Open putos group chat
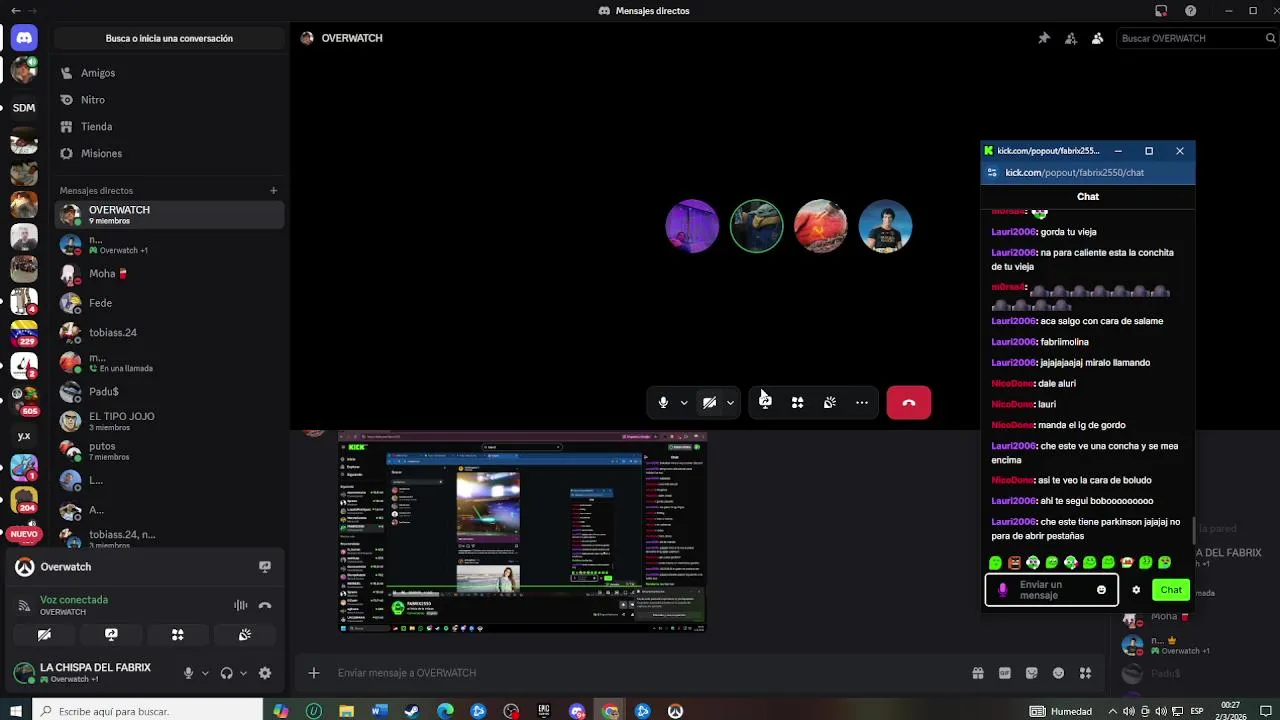Viewport: 1280px width, 720px height. (x=169, y=451)
